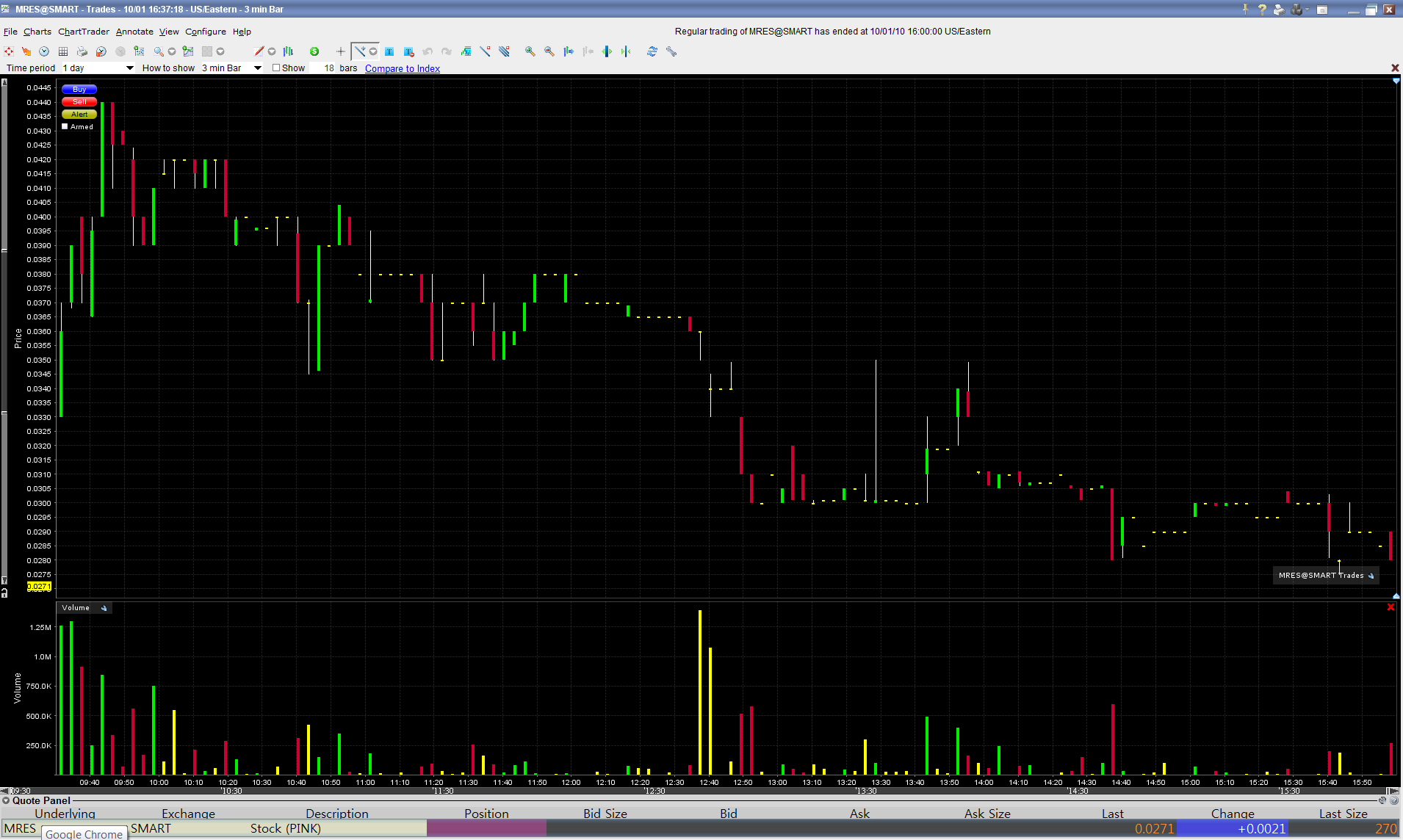The height and width of the screenshot is (840, 1403).
Task: Open the Annotate menu
Action: (134, 32)
